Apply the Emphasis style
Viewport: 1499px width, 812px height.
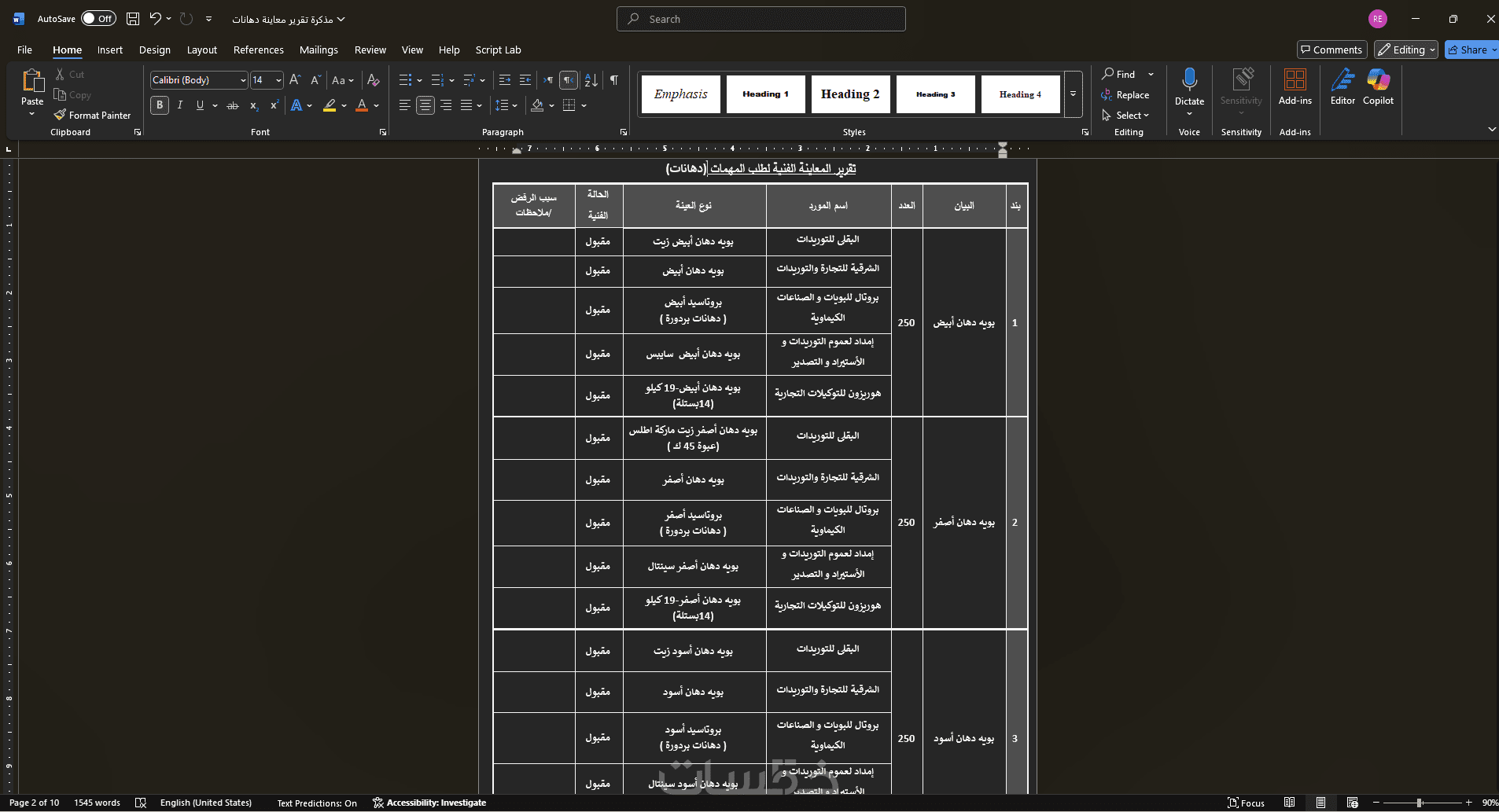click(681, 94)
